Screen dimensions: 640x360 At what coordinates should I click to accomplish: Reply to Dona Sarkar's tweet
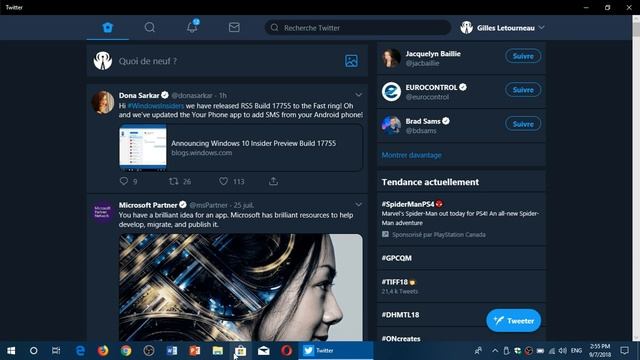pos(124,181)
